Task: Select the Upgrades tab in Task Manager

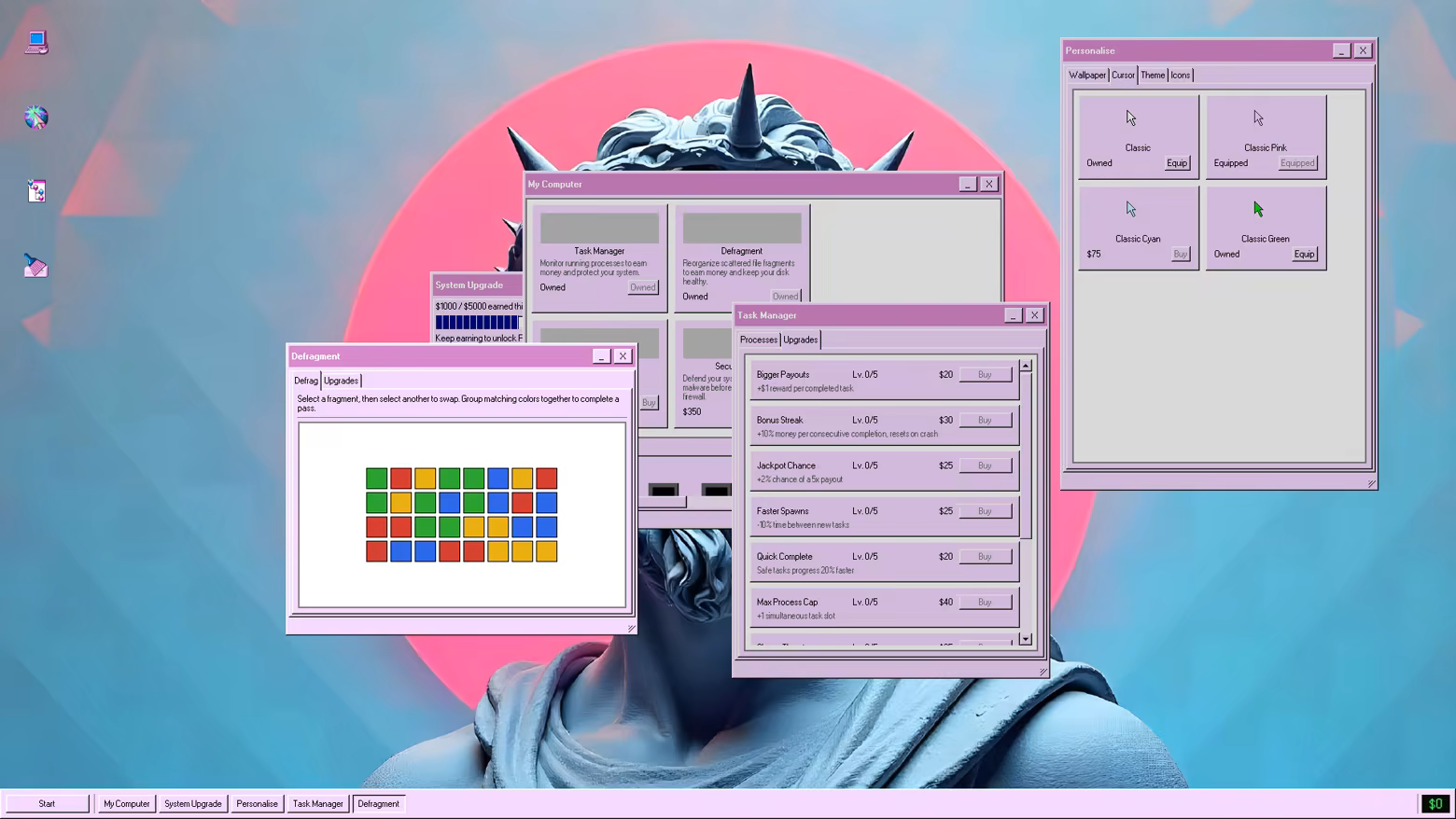Action: (x=801, y=340)
